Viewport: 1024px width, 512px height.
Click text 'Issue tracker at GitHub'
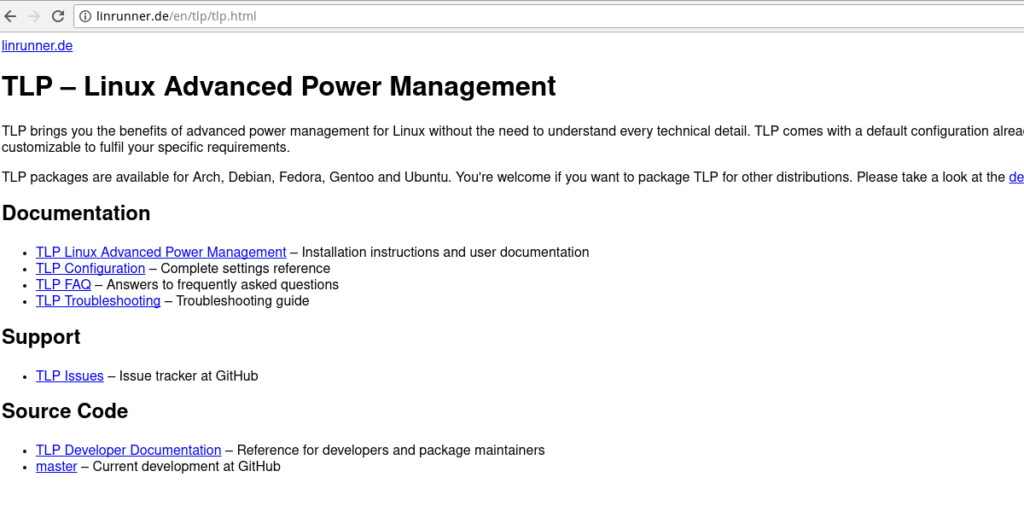coord(188,376)
